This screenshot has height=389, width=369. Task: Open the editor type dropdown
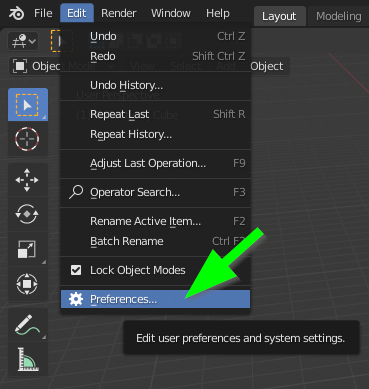click(23, 42)
